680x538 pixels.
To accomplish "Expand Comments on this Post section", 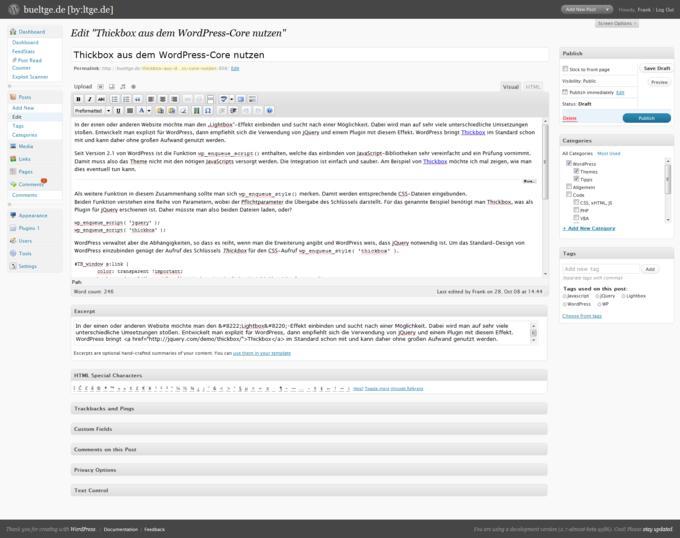I will pos(309,450).
